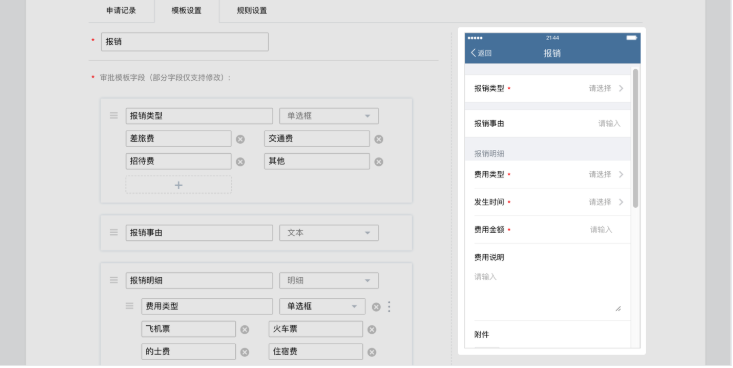Open the three-dot menu for 费用类型 row
Viewport: 733px width, 368px height.
pyautogui.click(x=389, y=306)
